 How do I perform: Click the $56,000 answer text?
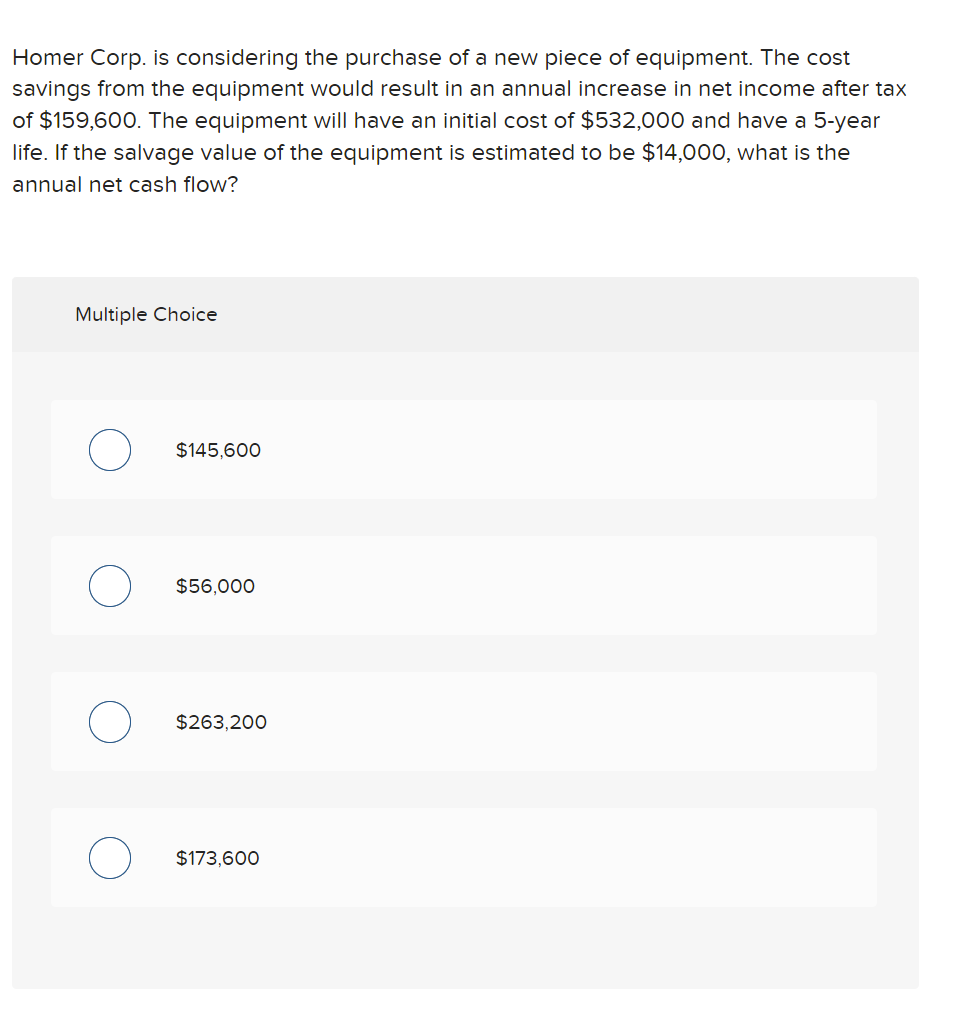click(215, 586)
